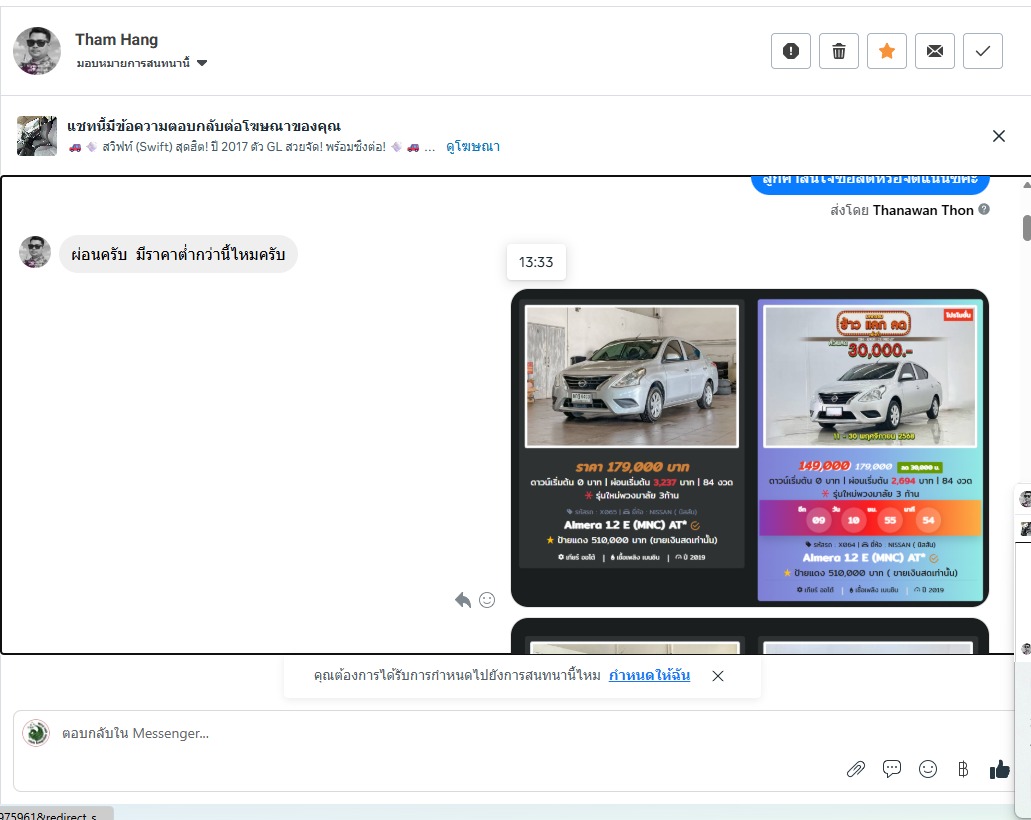The height and width of the screenshot is (820, 1031).
Task: Open Tham Hang profile picture in header
Action: [x=37, y=51]
